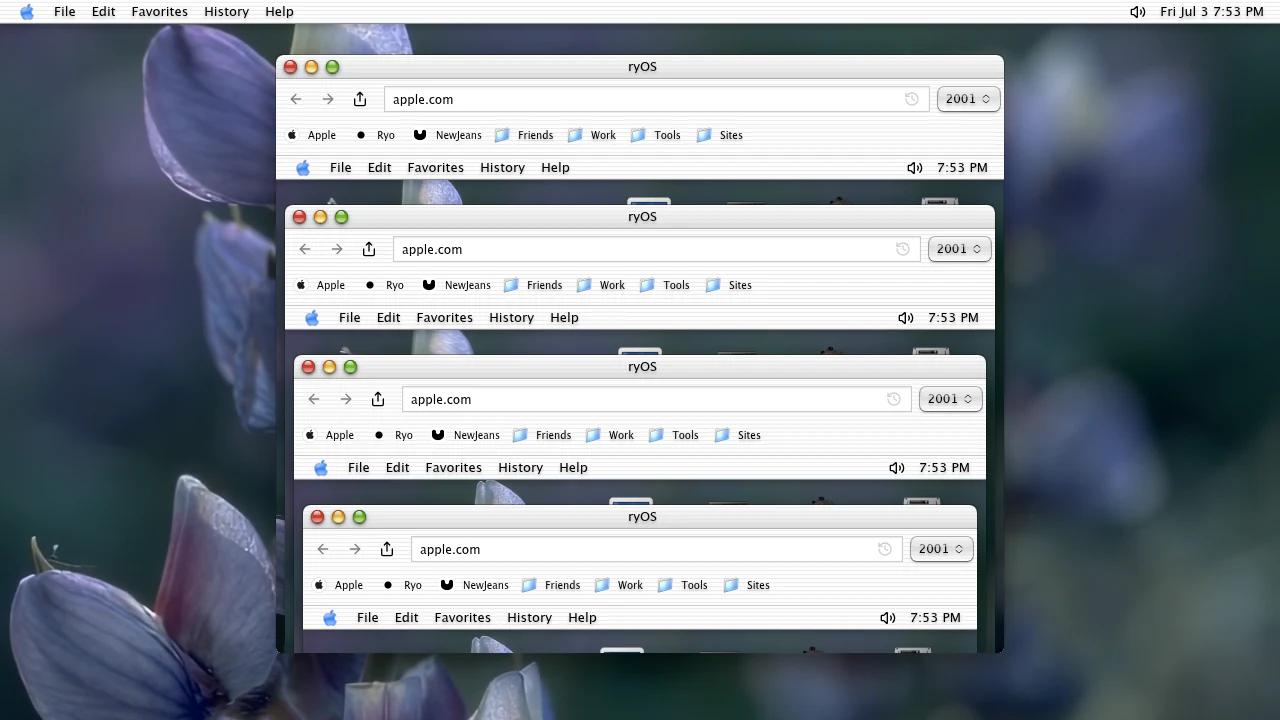Screen dimensions: 1280x720
Task: Click the share icon in outermost ryOS window
Action: tap(360, 99)
